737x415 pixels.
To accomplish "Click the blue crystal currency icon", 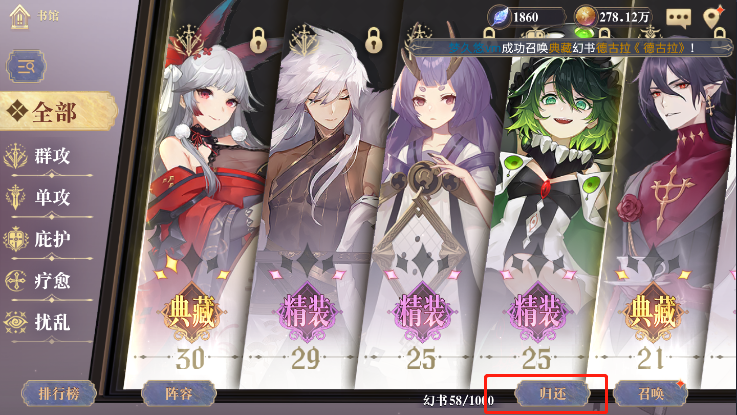I will [499, 17].
